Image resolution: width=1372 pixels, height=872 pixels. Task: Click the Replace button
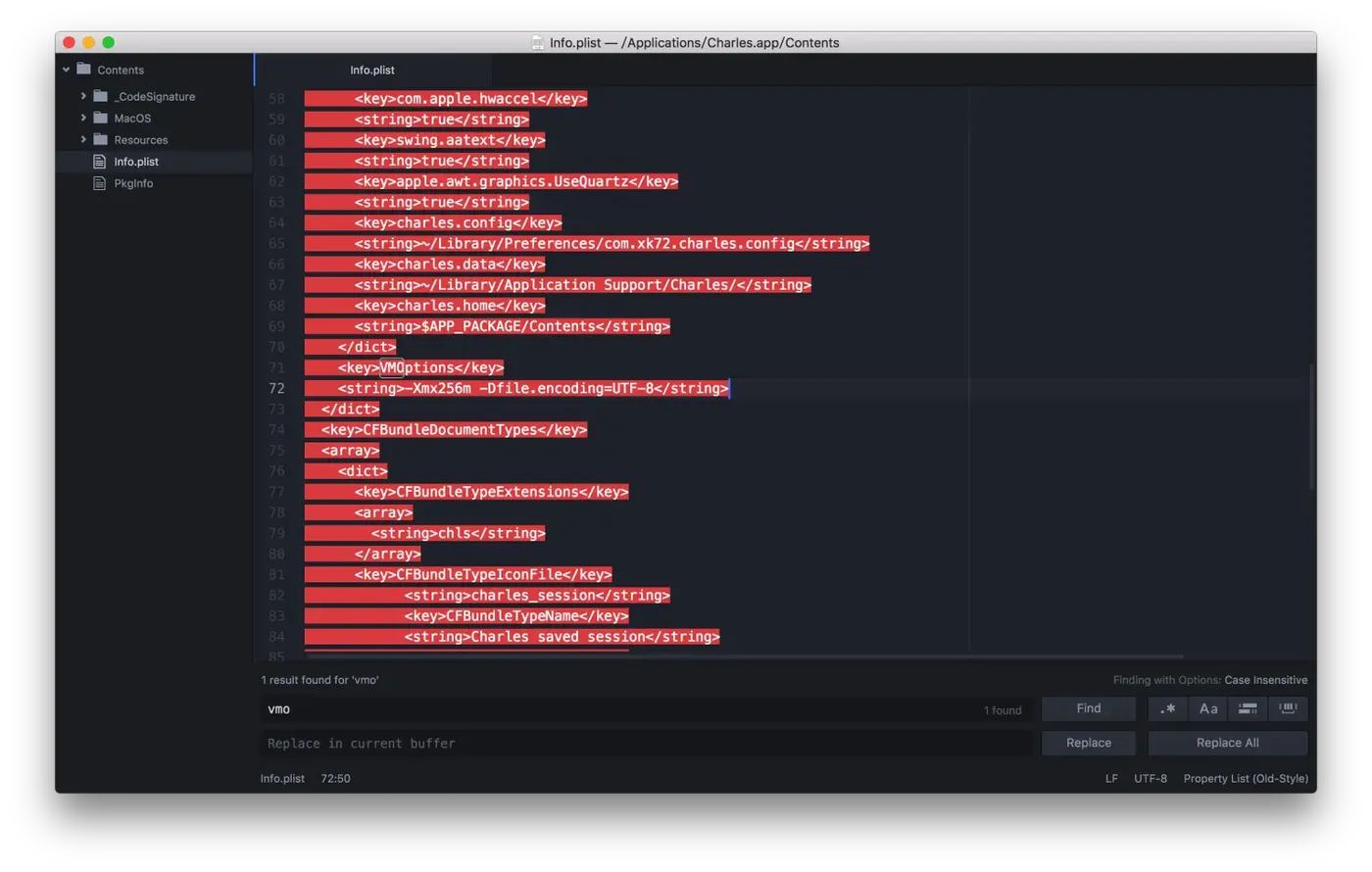click(1089, 743)
